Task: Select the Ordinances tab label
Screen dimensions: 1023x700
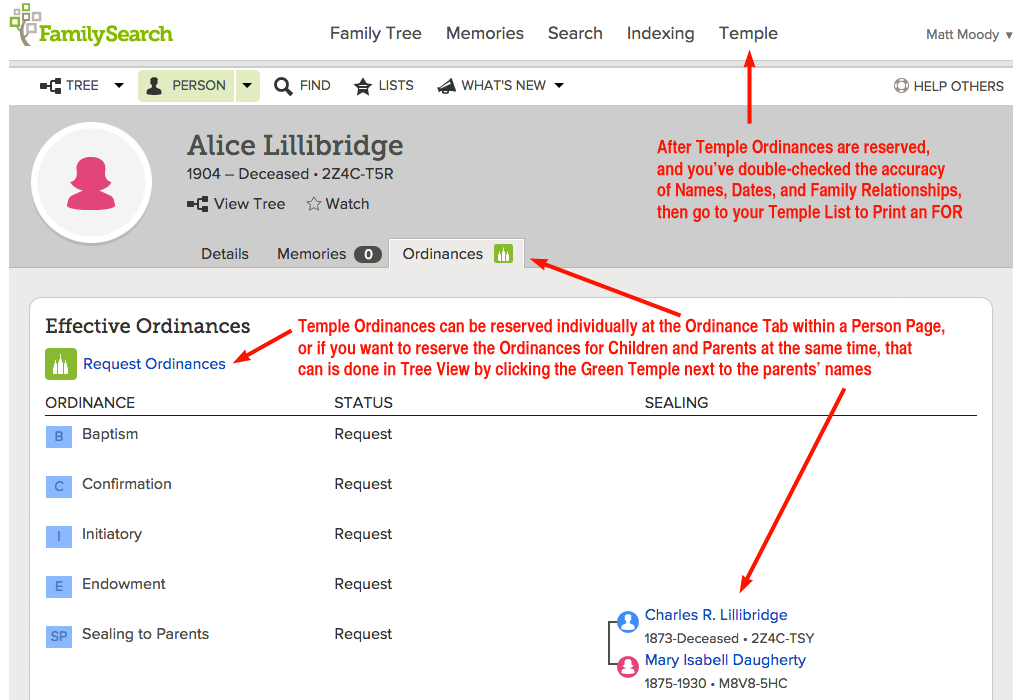Action: pos(443,254)
